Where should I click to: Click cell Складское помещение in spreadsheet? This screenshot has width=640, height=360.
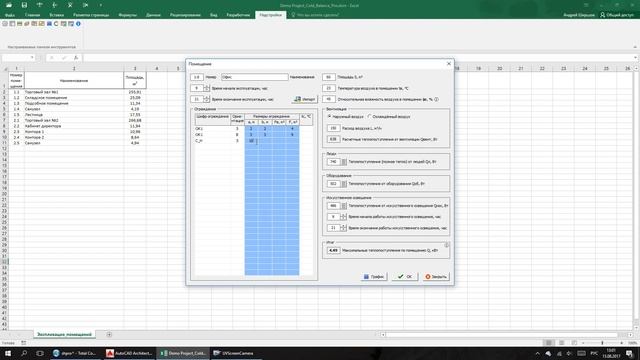point(74,98)
